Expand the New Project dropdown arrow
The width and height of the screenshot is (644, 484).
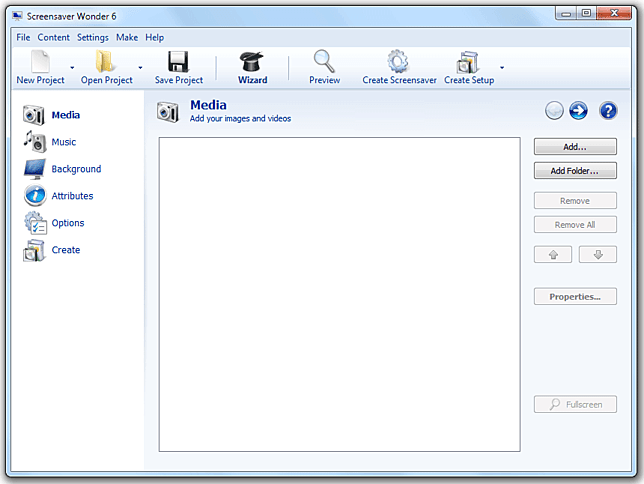(72, 67)
